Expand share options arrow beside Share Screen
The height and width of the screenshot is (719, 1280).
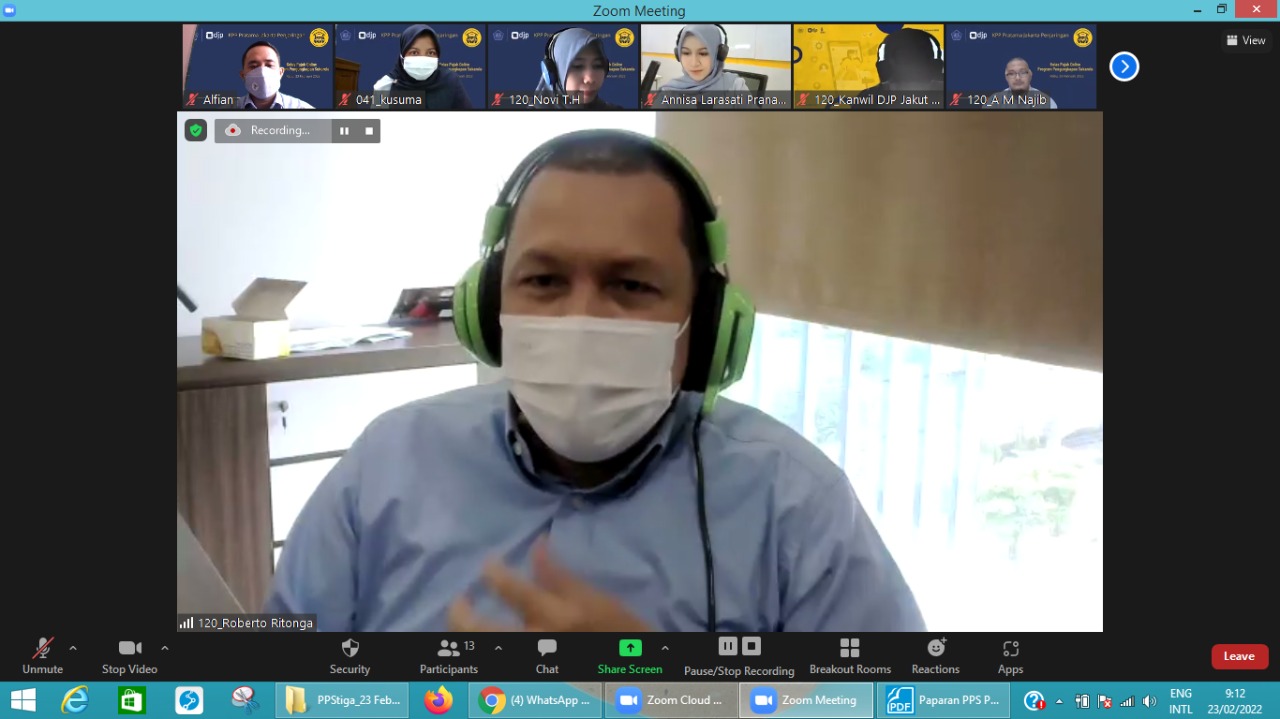(665, 648)
